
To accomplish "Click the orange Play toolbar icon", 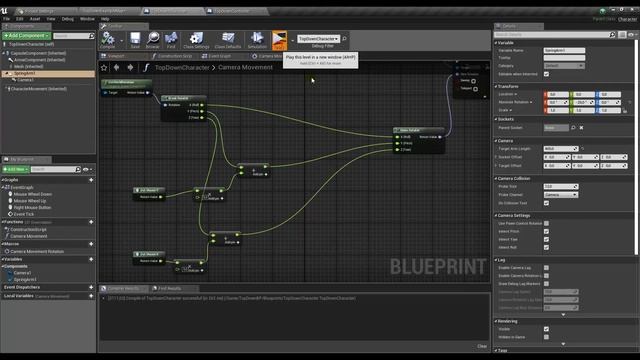I will click(279, 40).
